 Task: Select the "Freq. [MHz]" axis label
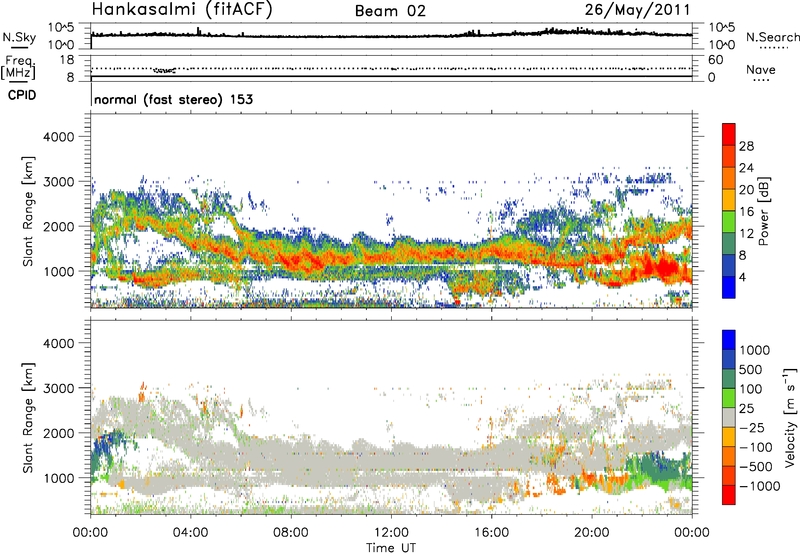pyautogui.click(x=18, y=68)
